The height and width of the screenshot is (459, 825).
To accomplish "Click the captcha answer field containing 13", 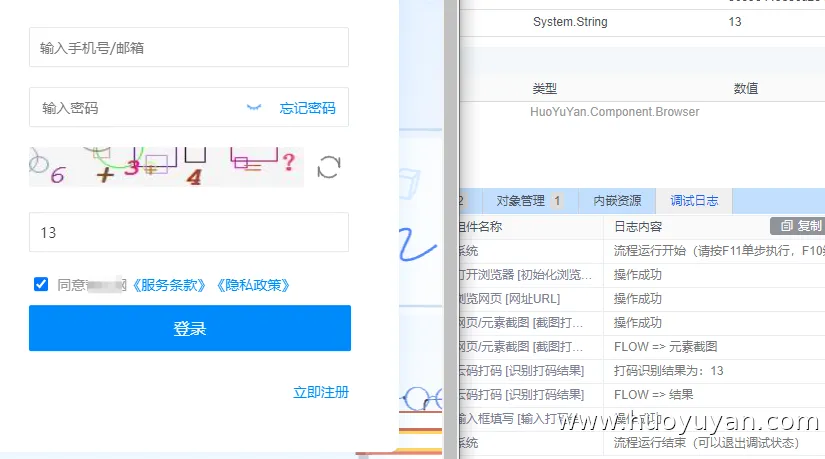I will tap(189, 232).
